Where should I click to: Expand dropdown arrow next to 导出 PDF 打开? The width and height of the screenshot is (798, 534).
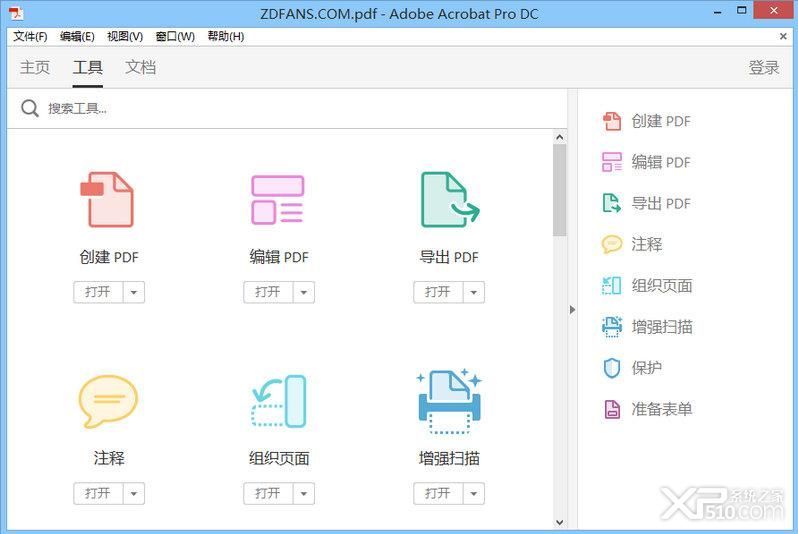pos(474,292)
